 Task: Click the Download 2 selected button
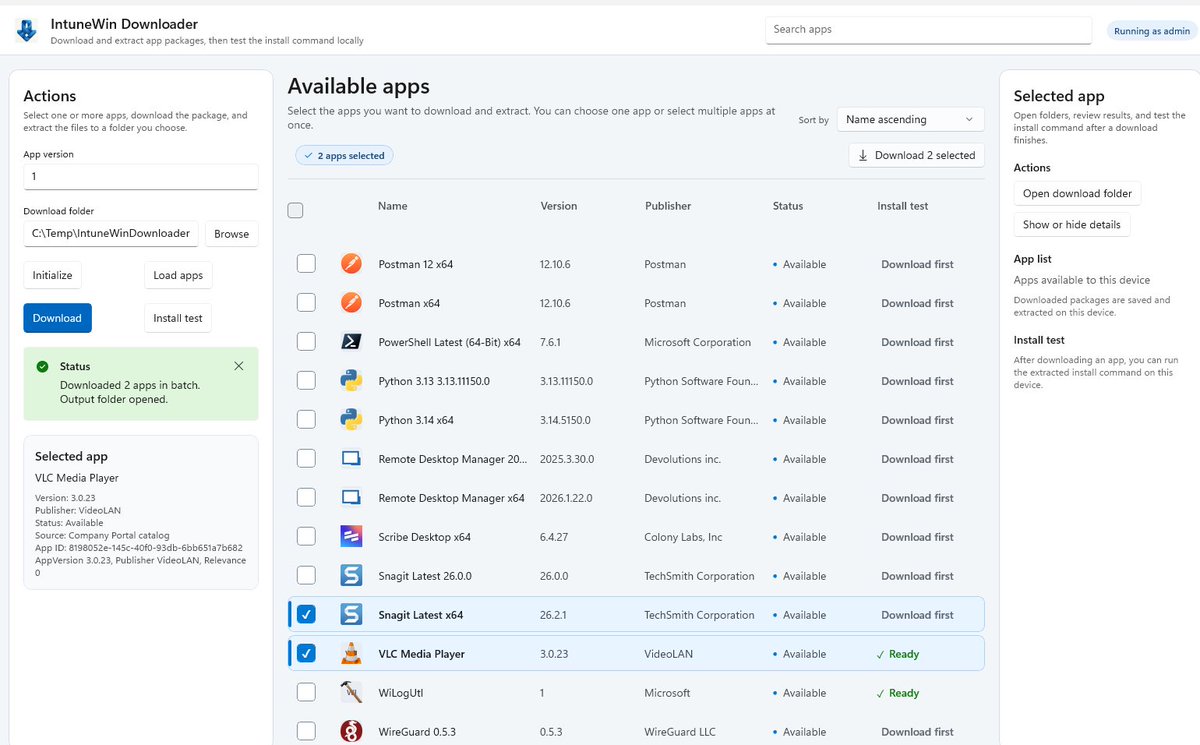coord(916,155)
